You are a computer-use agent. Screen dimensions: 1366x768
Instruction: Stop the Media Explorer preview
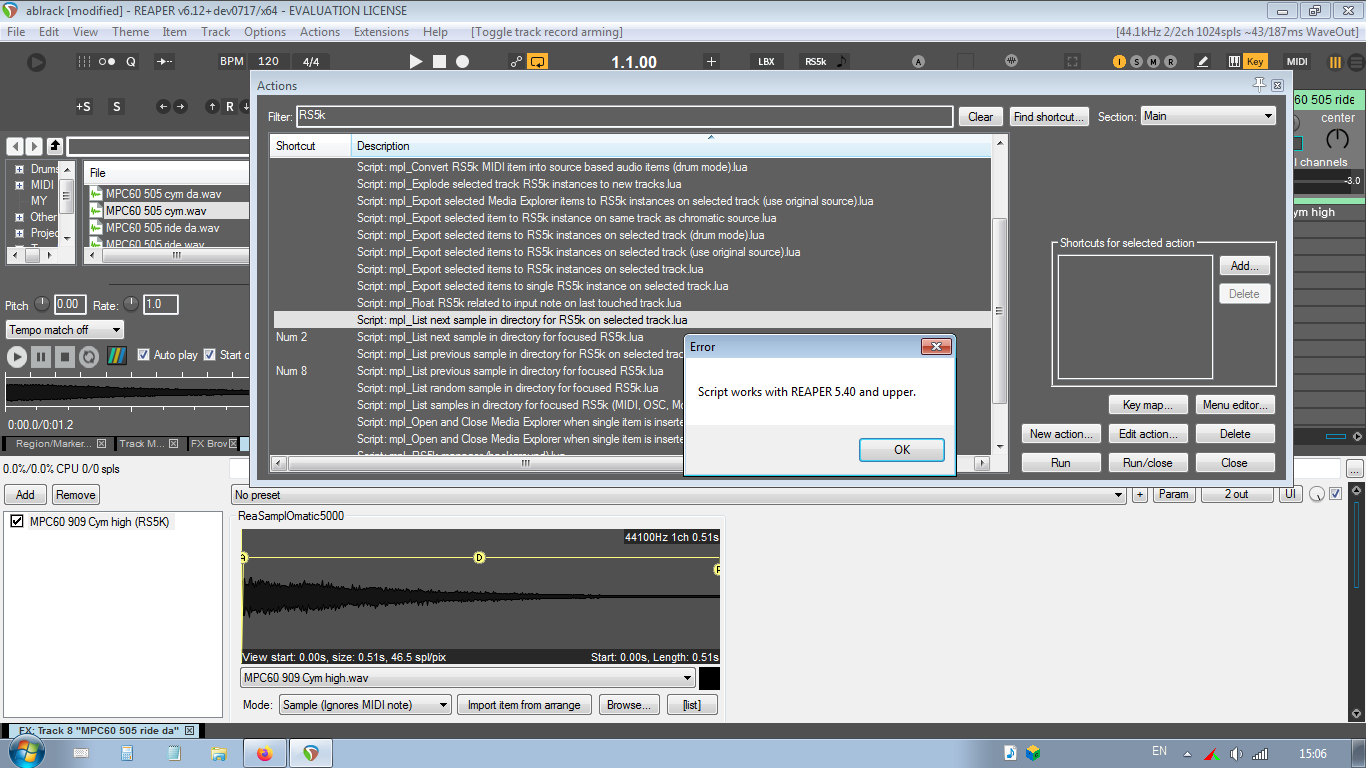tap(65, 356)
